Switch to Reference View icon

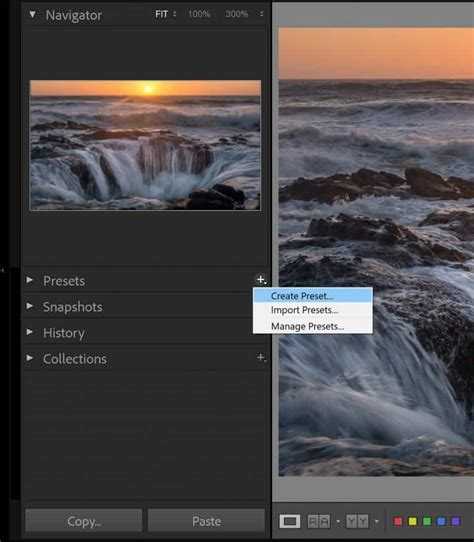click(319, 521)
